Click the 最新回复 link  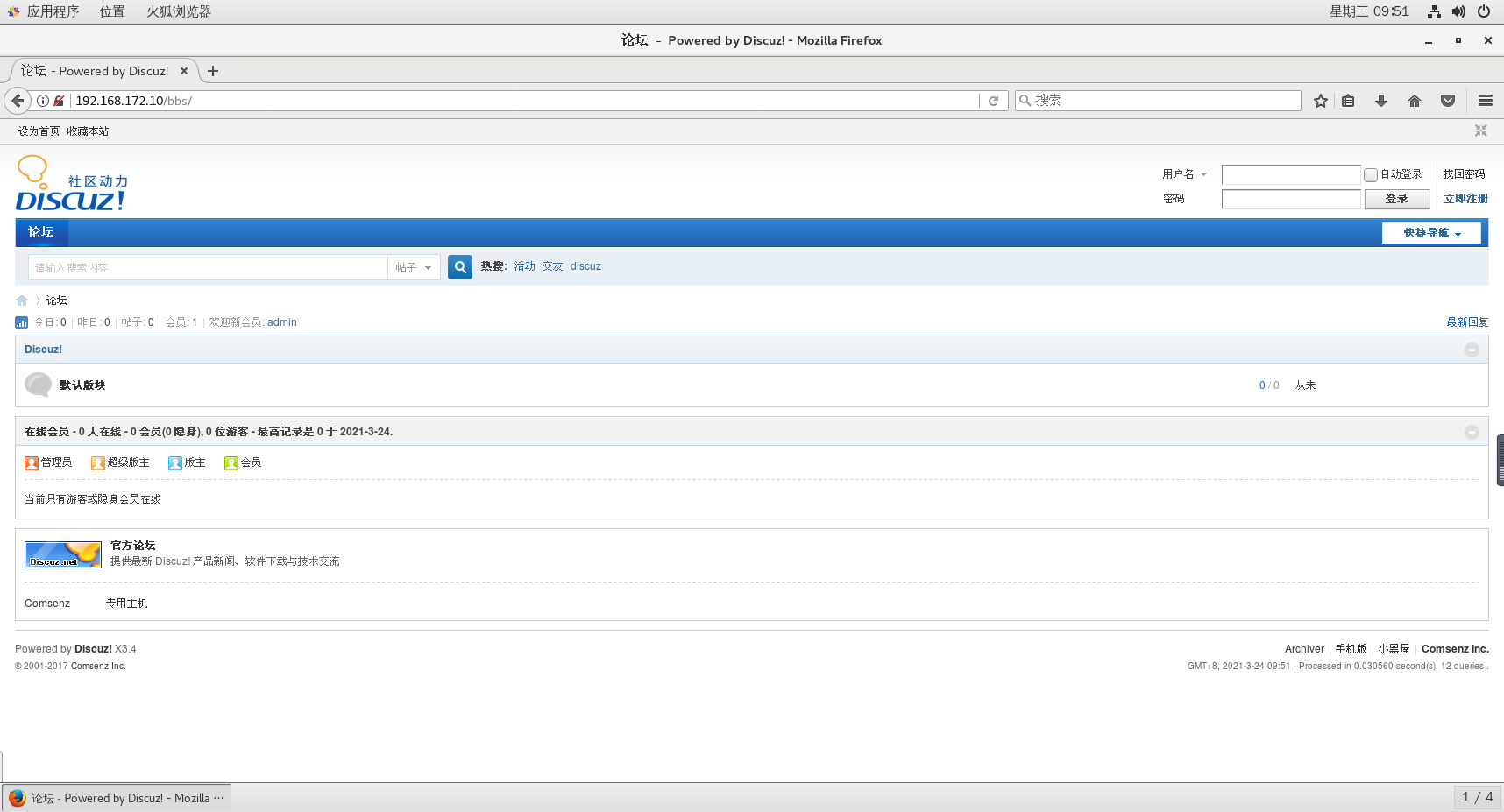1467,322
